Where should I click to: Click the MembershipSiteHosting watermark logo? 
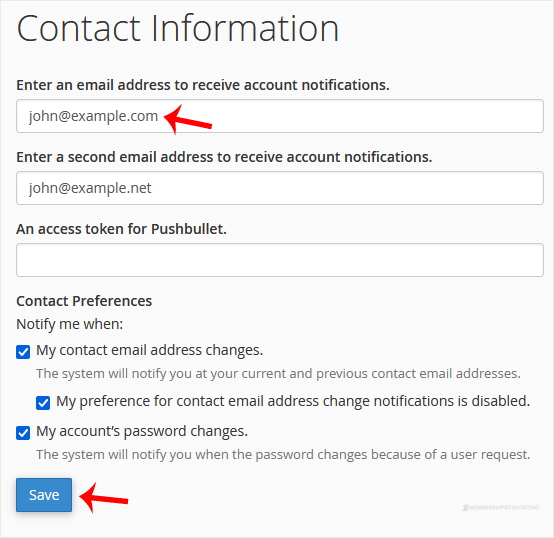coord(500,508)
